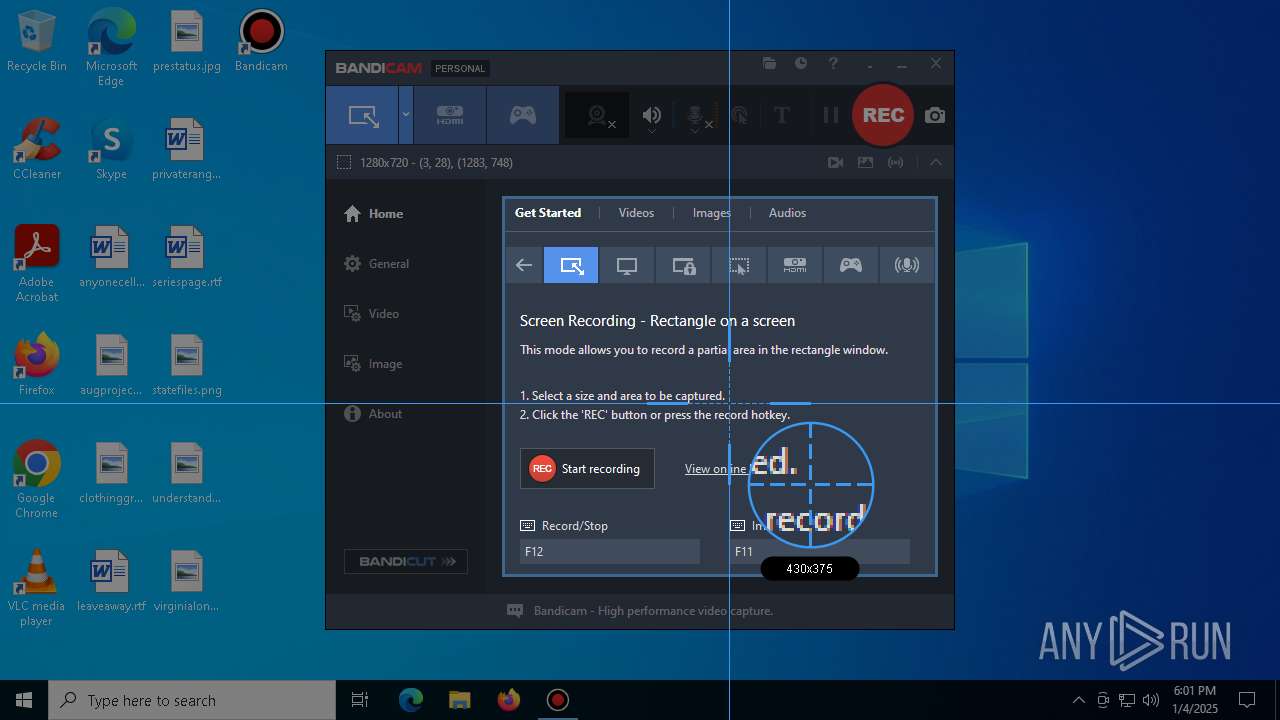Switch to Audios tab
Image resolution: width=1280 pixels, height=720 pixels.
(787, 213)
